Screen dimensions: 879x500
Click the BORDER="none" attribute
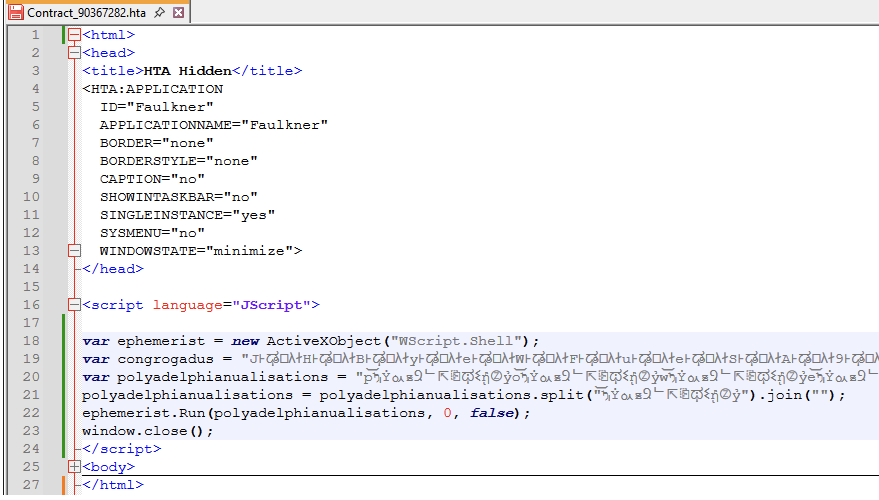pos(156,143)
